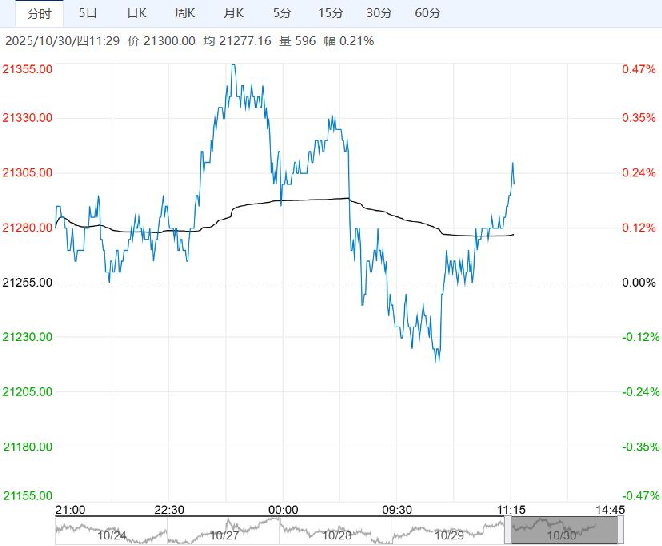Select the 5分 five-minute interval tab
This screenshot has width=662, height=546.
coord(282,13)
